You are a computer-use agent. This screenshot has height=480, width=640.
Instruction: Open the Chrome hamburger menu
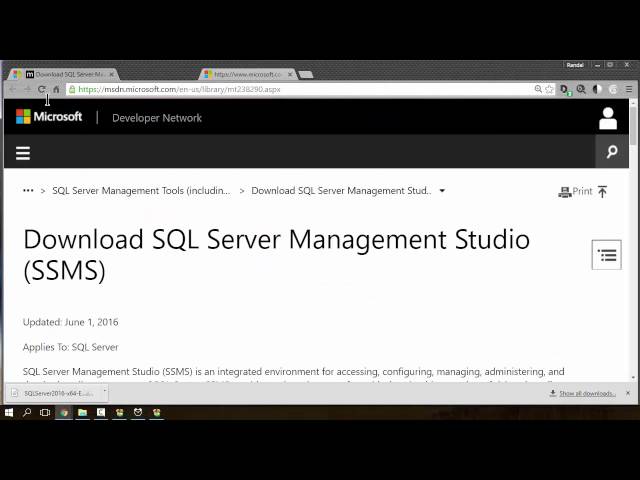pyautogui.click(x=629, y=89)
